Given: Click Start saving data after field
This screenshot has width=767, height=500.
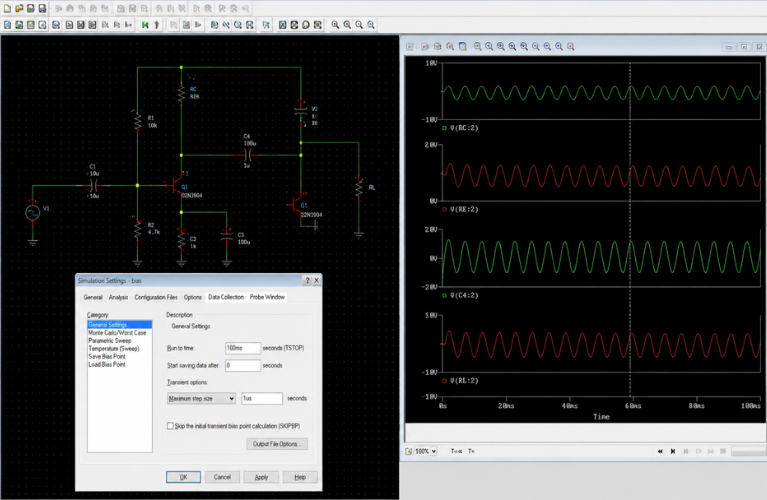Looking at the screenshot, I should point(243,365).
